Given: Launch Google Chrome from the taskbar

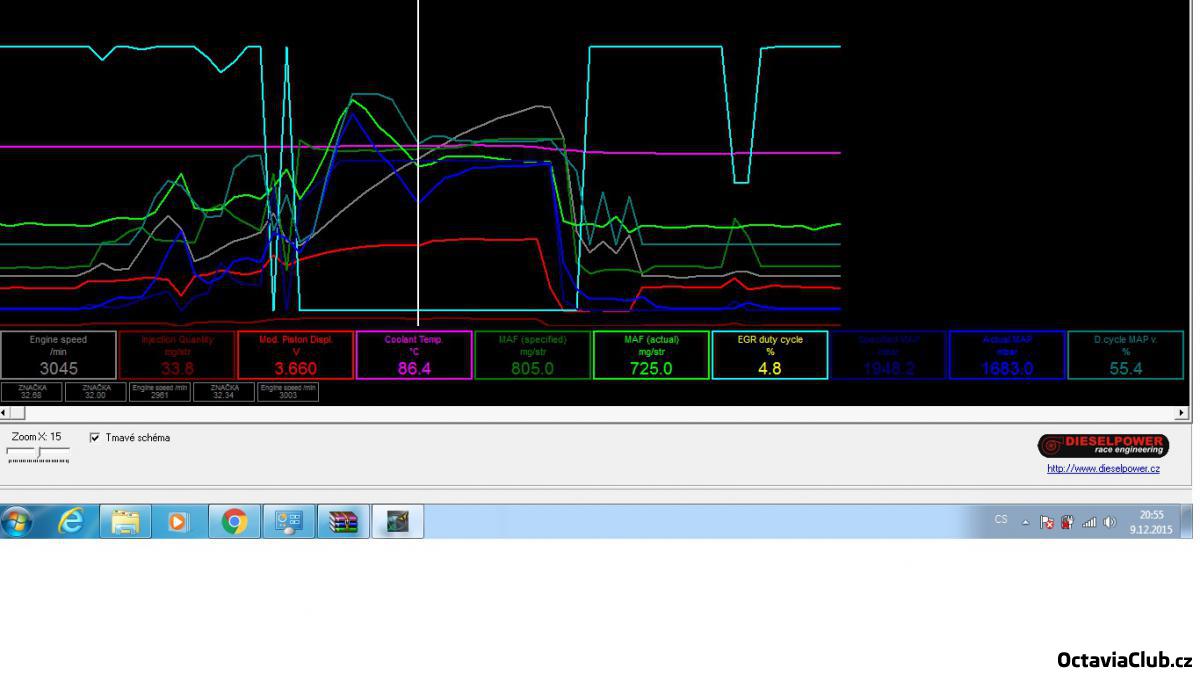Looking at the screenshot, I should click(x=234, y=521).
